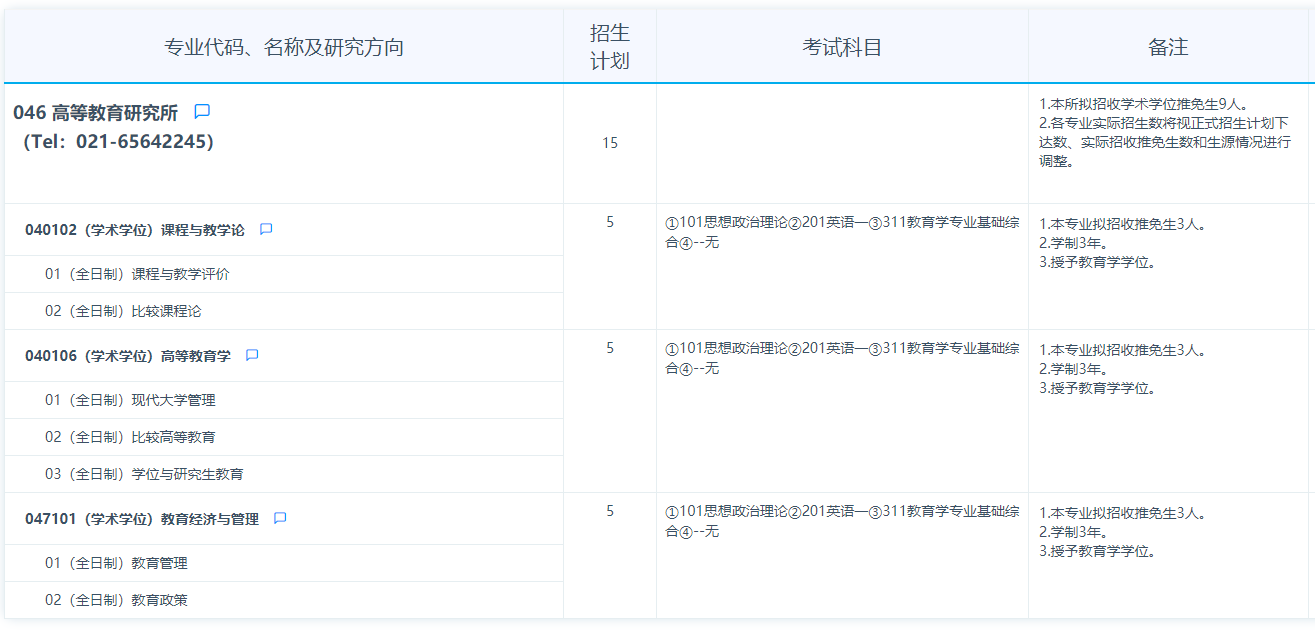Click the 备注 column header
This screenshot has height=631, width=1315.
[x=1168, y=47]
